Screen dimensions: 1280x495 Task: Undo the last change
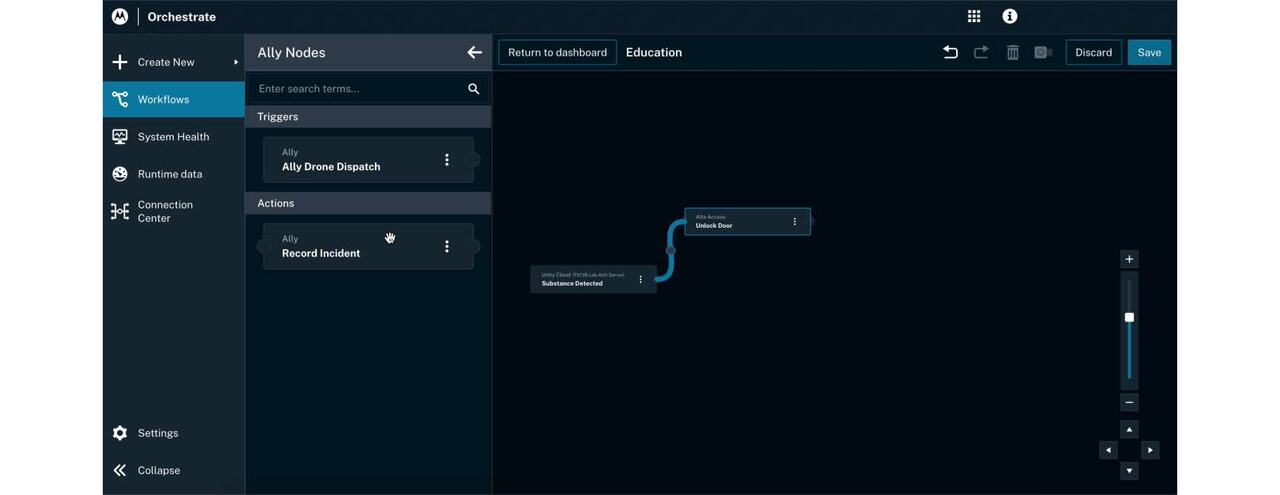pos(950,52)
